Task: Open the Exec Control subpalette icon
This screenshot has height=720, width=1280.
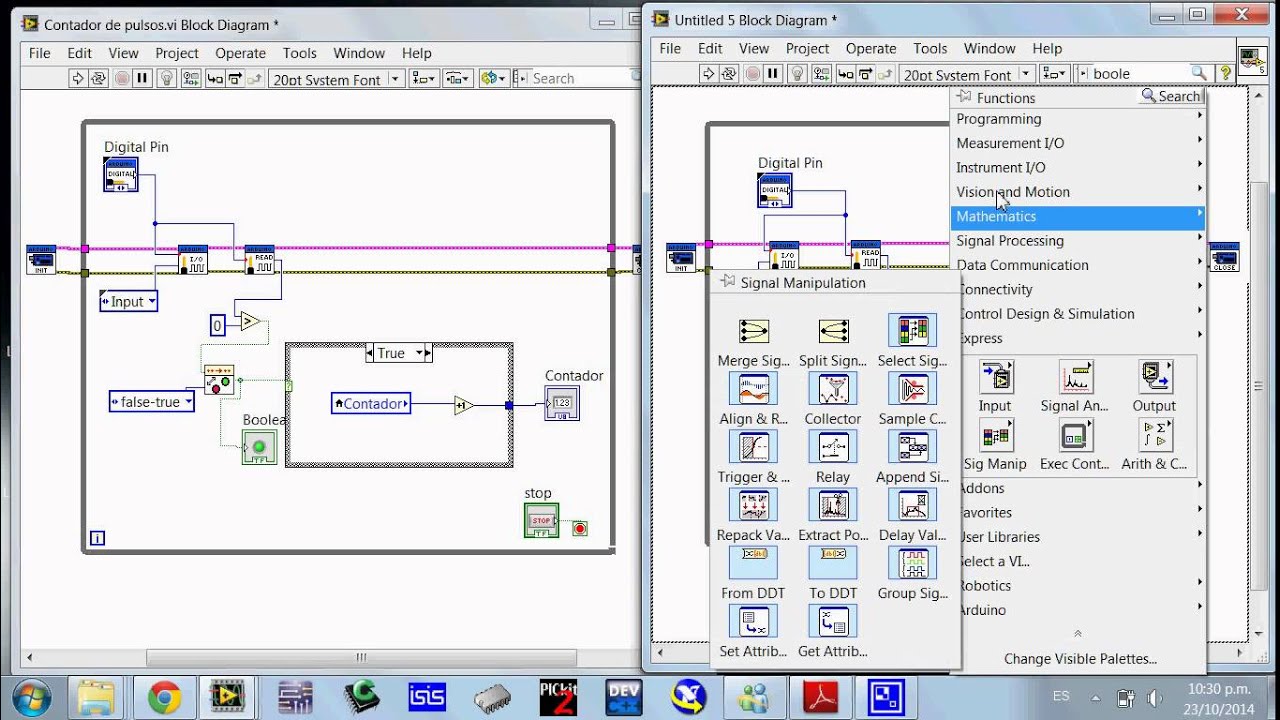Action: (1074, 435)
